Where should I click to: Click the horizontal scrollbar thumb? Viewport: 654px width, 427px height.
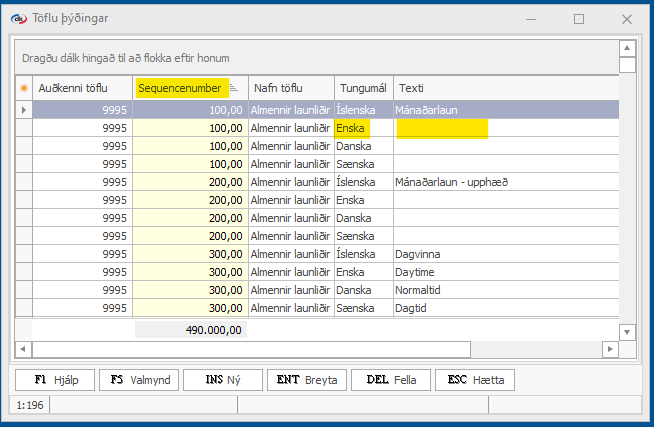(x=252, y=349)
